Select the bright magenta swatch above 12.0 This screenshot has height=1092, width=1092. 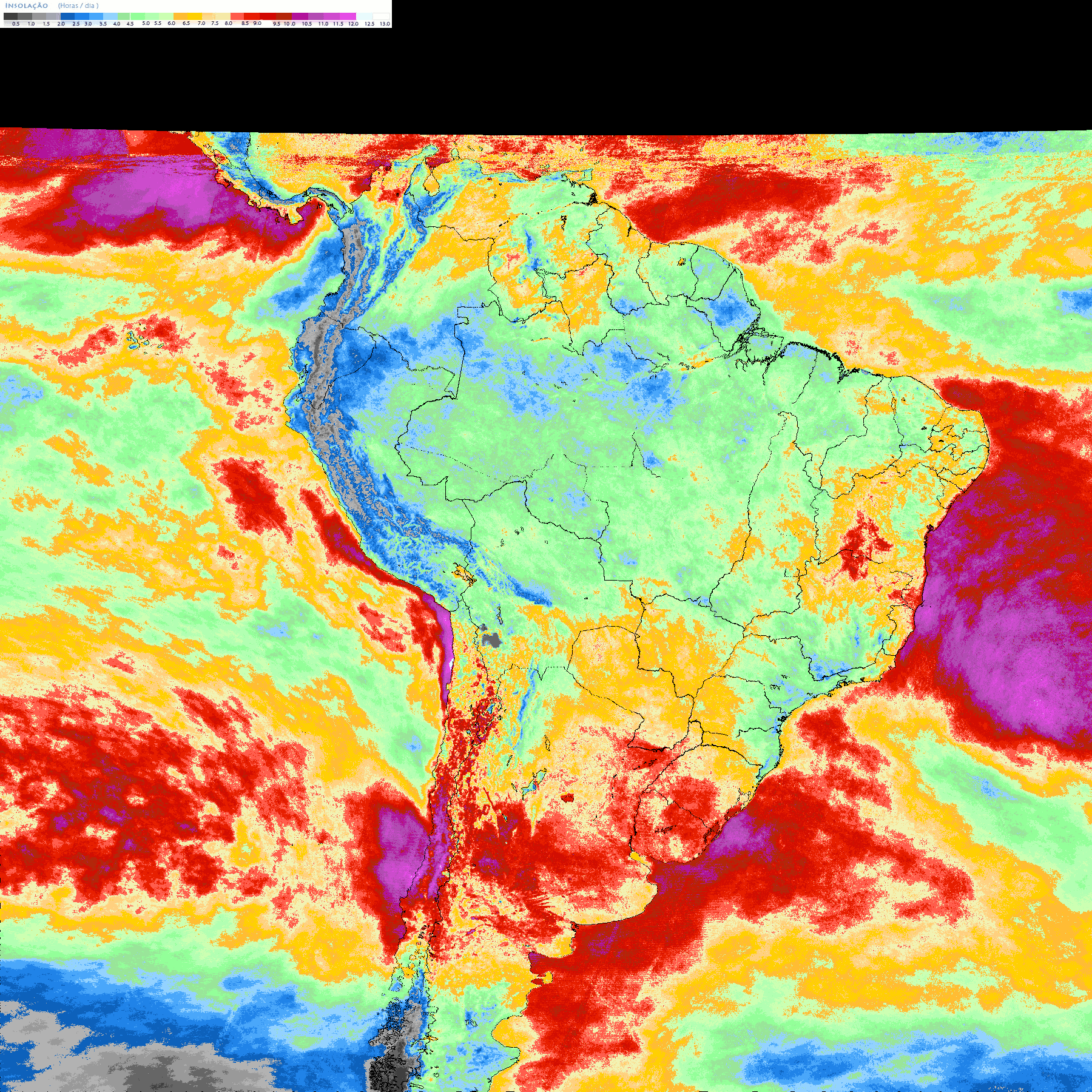[348, 16]
